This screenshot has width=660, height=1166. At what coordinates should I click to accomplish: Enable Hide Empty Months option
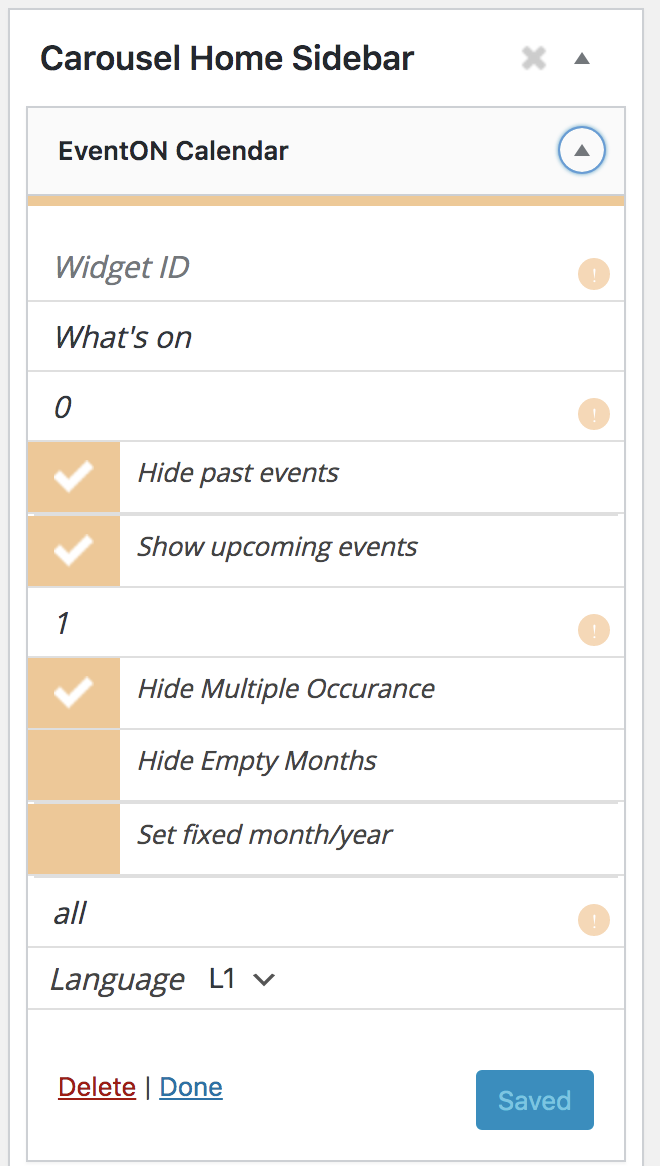pos(74,764)
